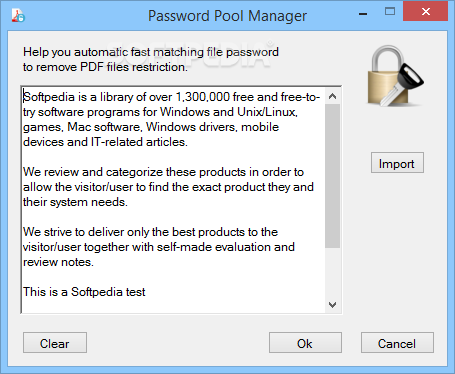Click the scrollbar up arrow
Viewport: 455px width, 374px height.
pyautogui.click(x=332, y=97)
